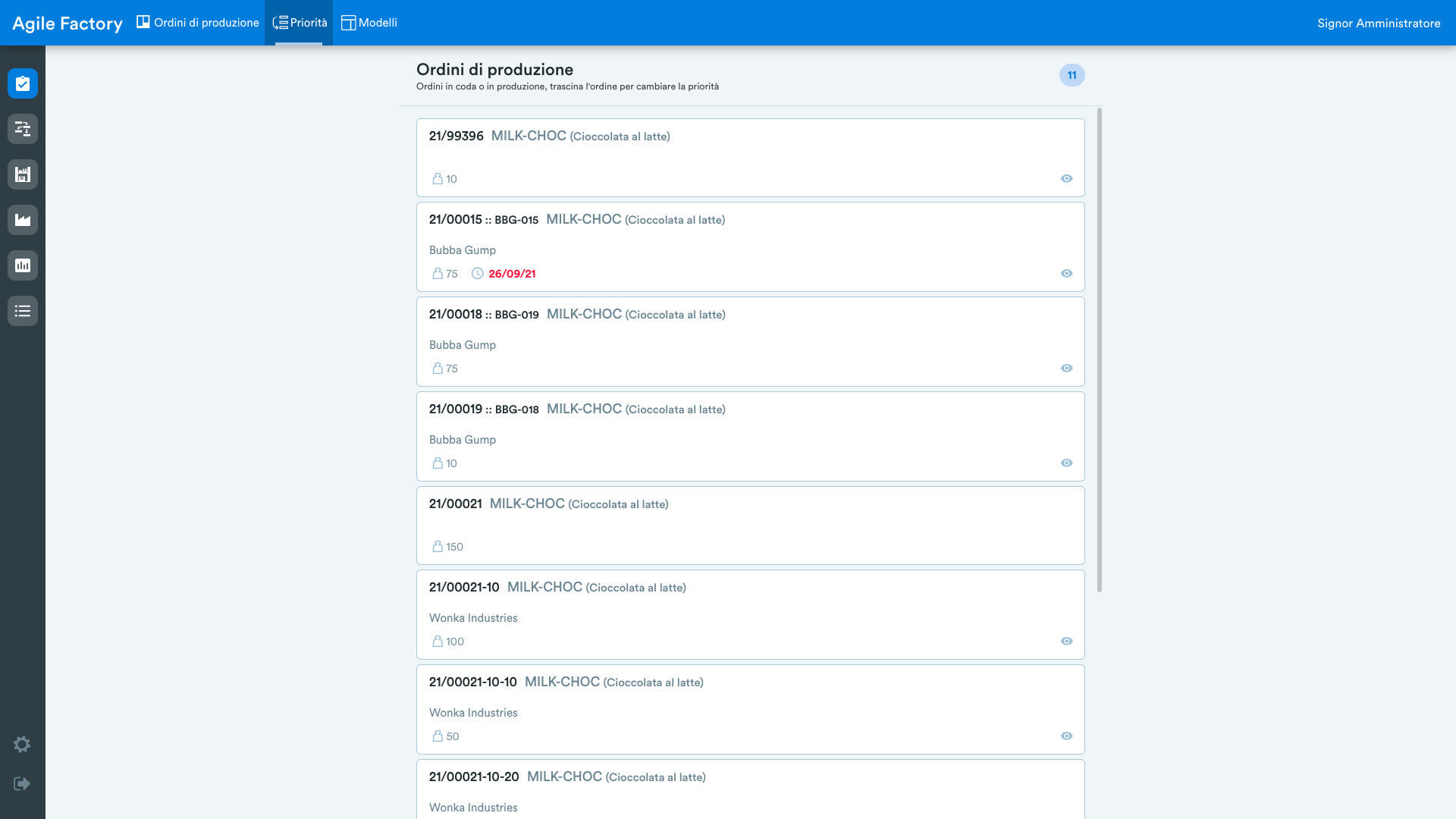The image size is (1456, 819).
Task: Select order 21/00018 :: BBG-019 title
Action: click(484, 315)
